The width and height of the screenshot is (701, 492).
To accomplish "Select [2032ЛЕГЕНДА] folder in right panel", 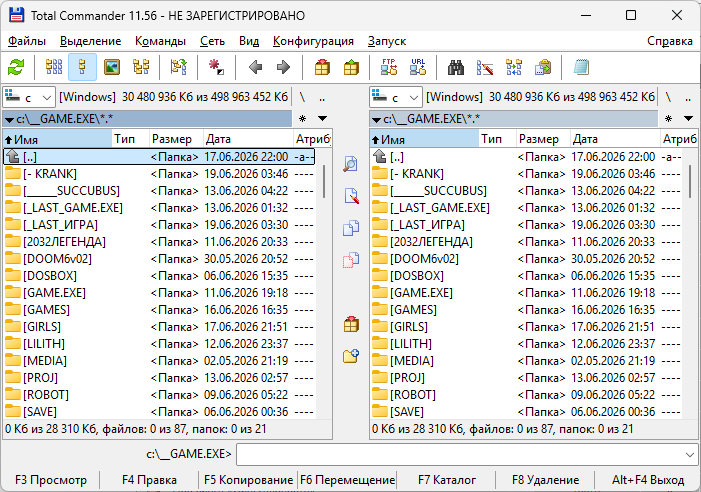I will (527, 242).
